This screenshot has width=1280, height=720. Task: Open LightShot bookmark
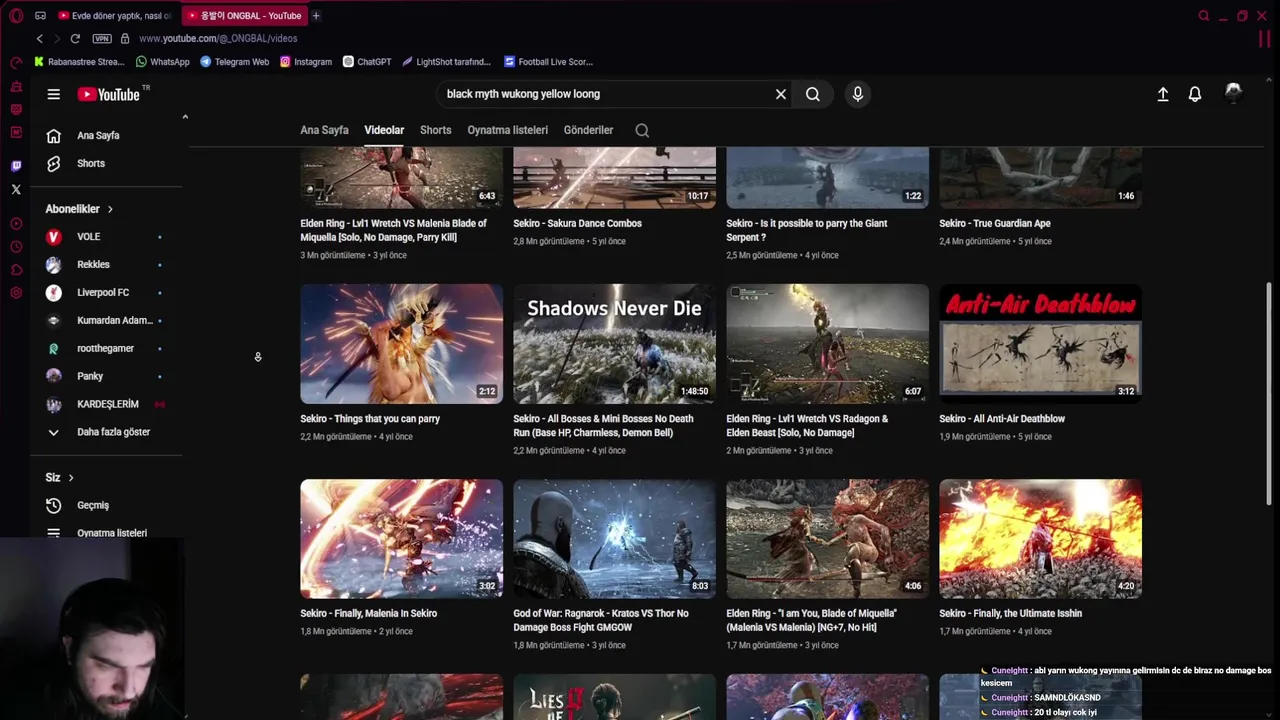click(x=446, y=62)
